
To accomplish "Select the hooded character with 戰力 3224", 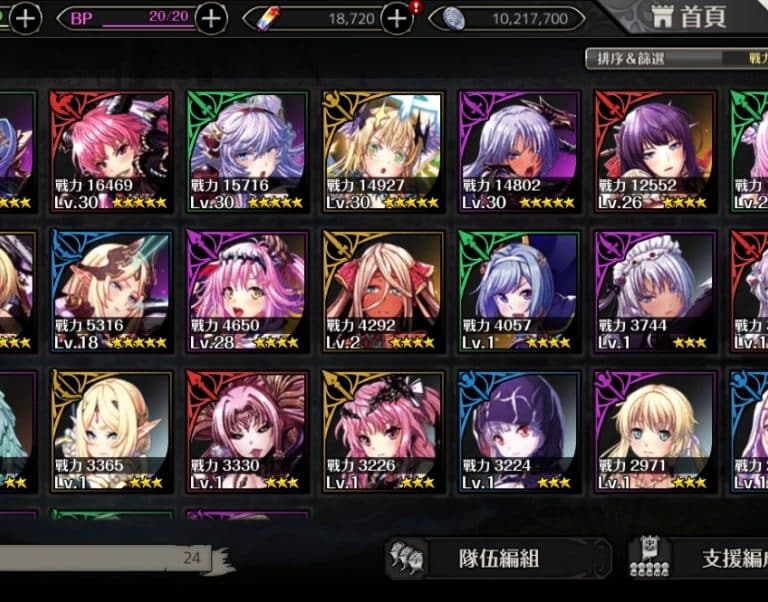I will tap(520, 432).
